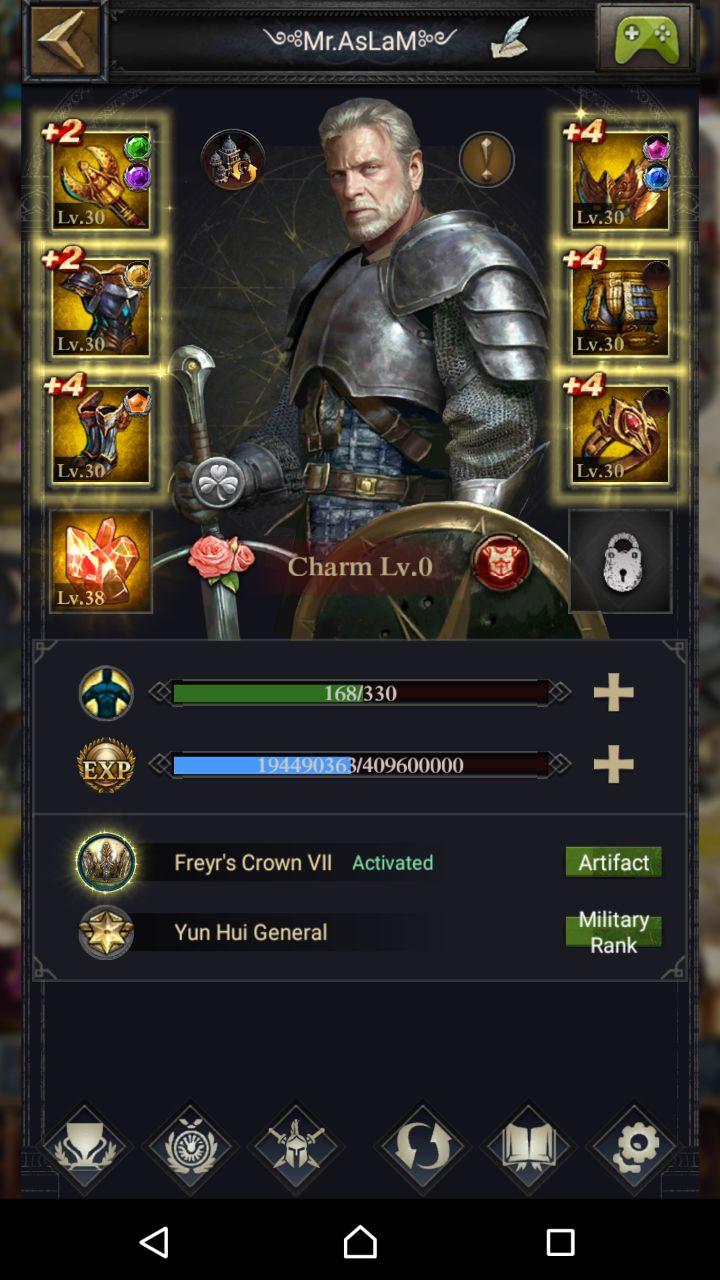Open the Artifact button
This screenshot has width=720, height=1280.
tap(614, 862)
